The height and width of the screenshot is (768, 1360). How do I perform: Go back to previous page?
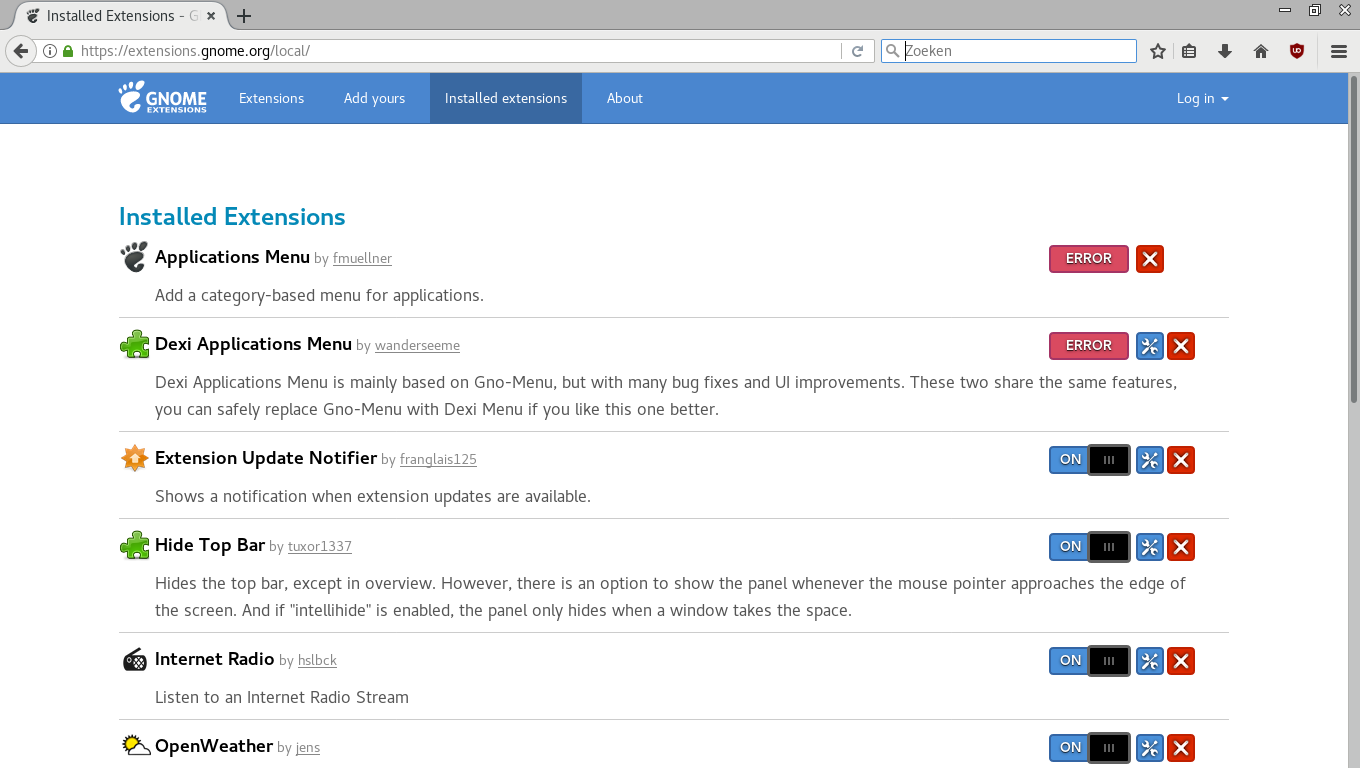coord(20,51)
